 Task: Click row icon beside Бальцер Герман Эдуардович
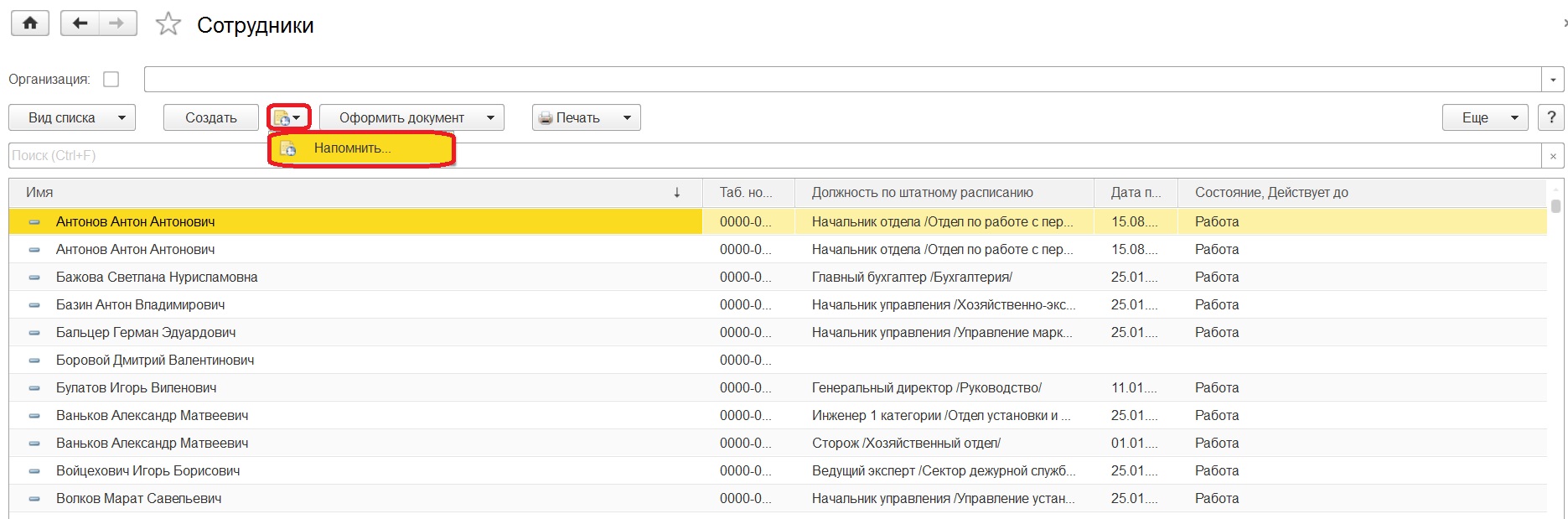pos(34,333)
